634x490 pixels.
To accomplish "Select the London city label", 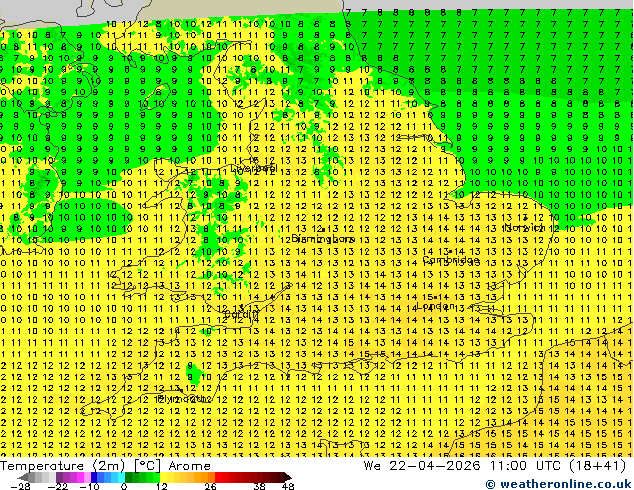I will (x=435, y=306).
